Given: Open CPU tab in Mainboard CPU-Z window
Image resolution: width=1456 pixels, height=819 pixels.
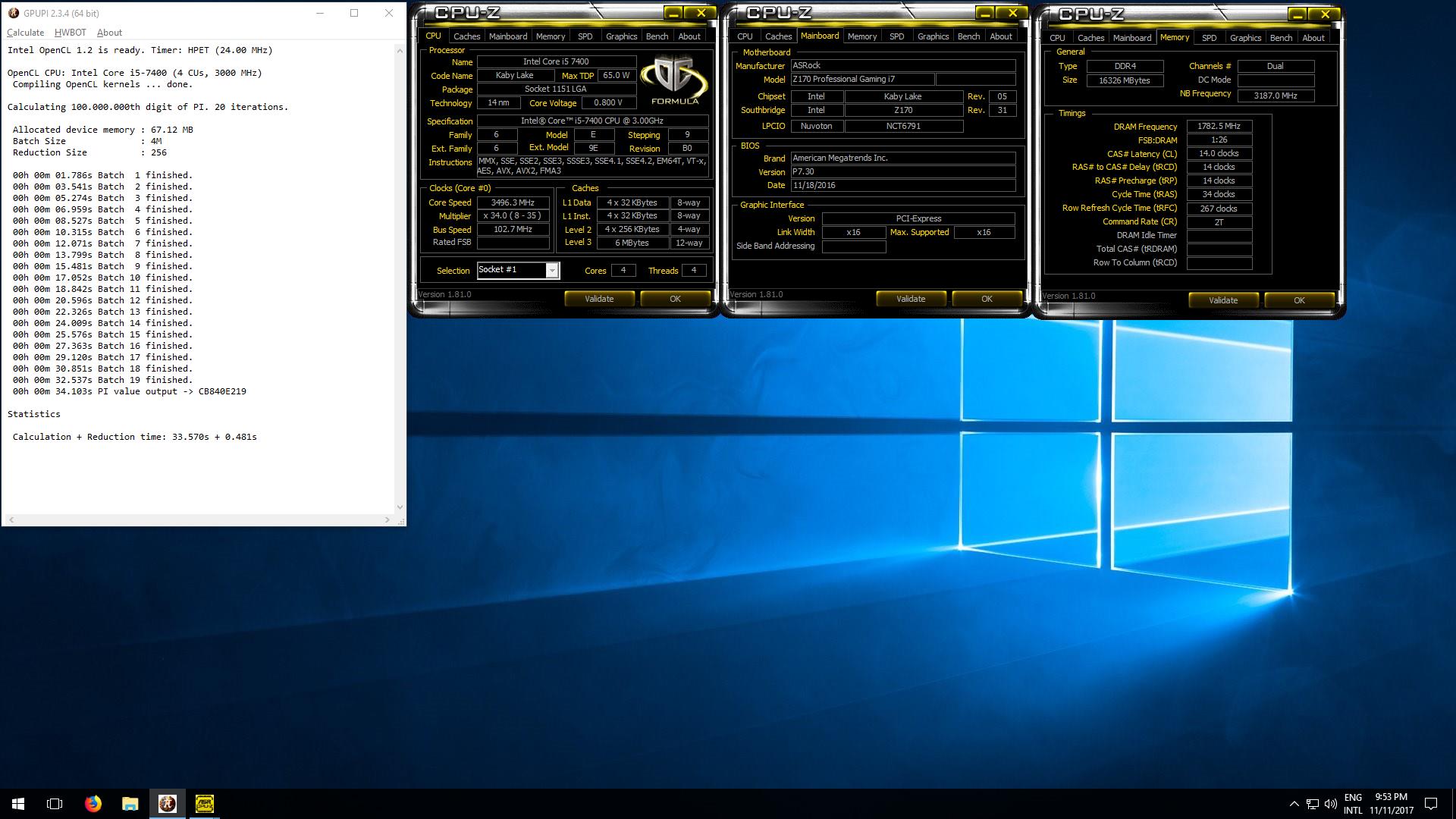Looking at the screenshot, I should pyautogui.click(x=745, y=36).
